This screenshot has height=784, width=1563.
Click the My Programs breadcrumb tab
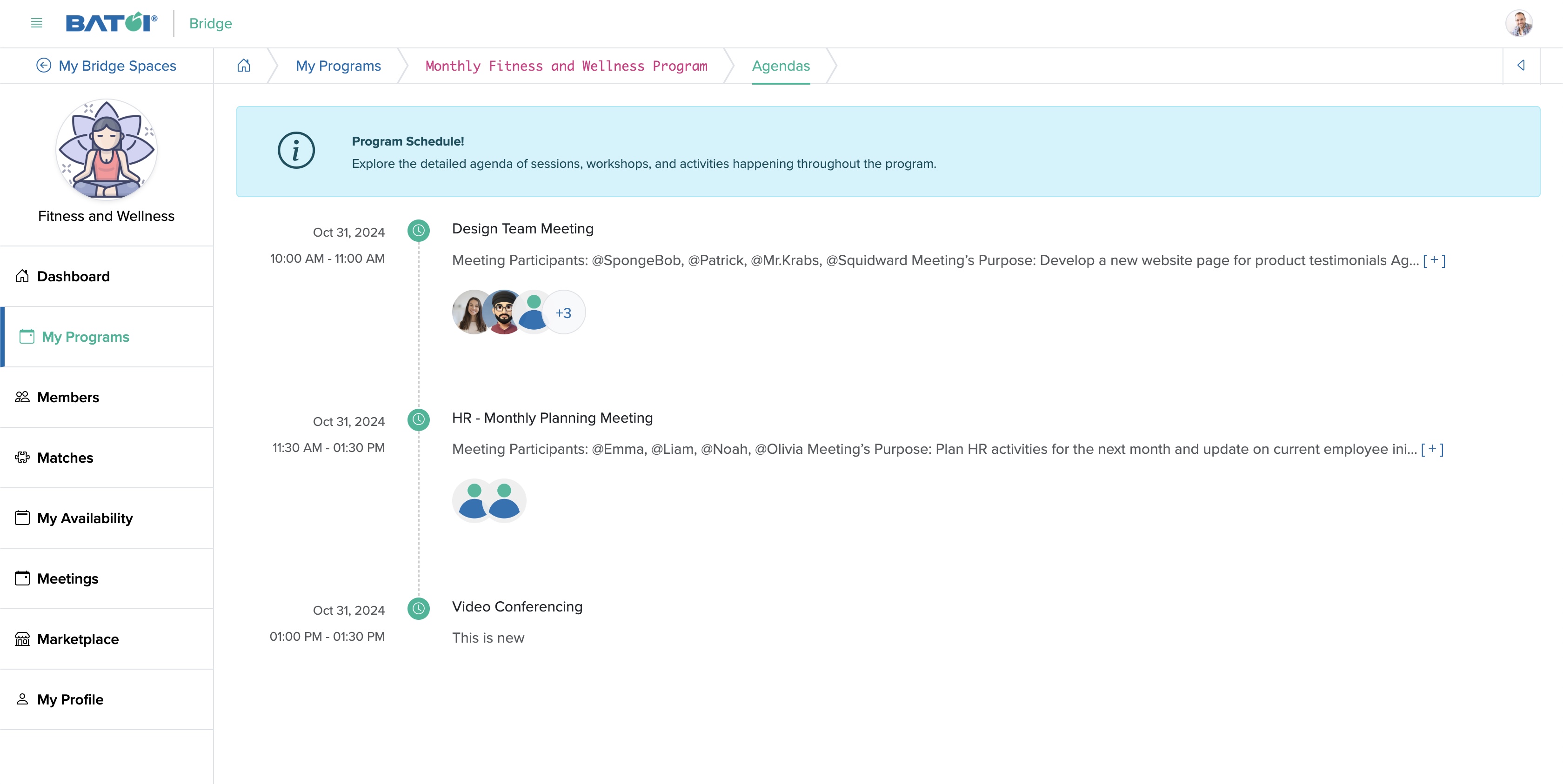click(x=338, y=65)
